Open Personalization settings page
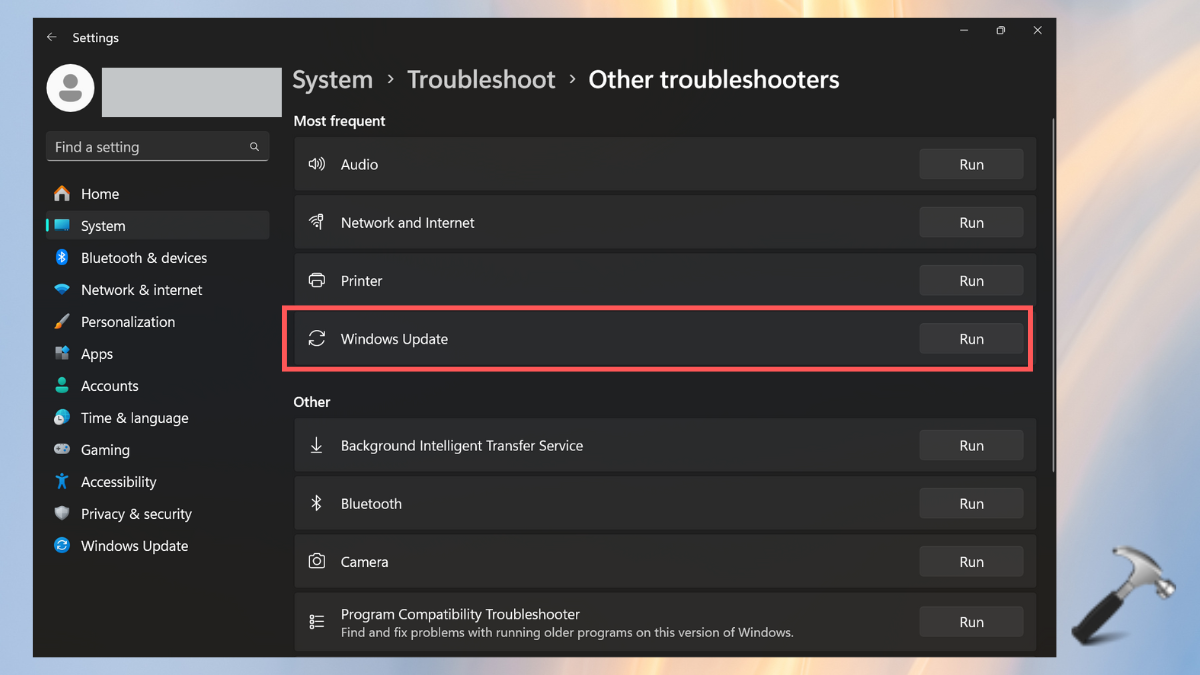This screenshot has width=1200, height=675. coord(158,322)
